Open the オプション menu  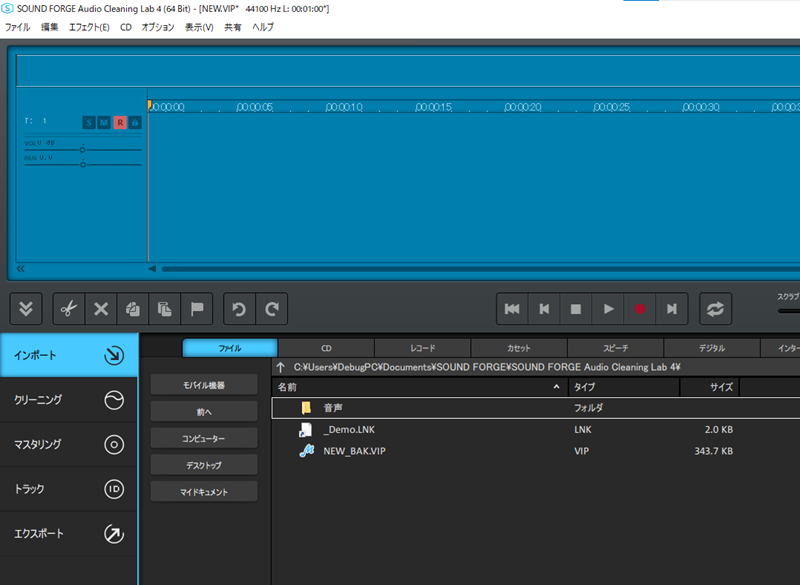[x=158, y=27]
